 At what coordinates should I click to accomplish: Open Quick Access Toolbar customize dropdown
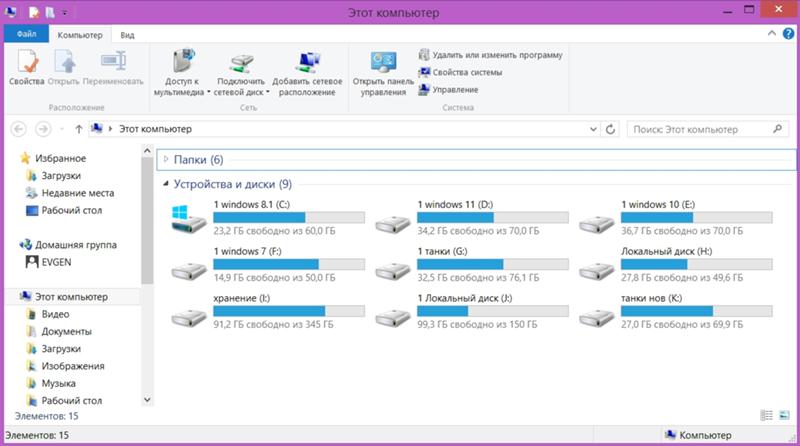point(65,12)
